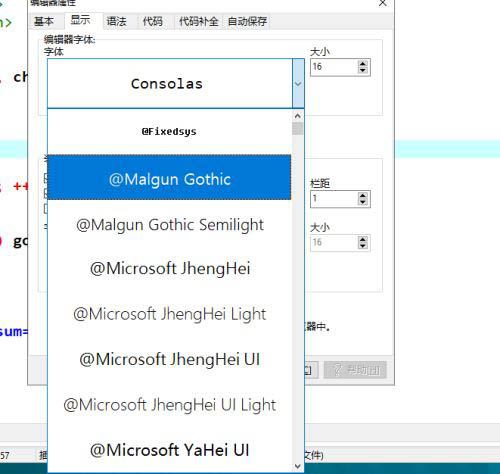This screenshot has height=474, width=500.
Task: Open the 代码补全 tab
Action: pyautogui.click(x=199, y=21)
